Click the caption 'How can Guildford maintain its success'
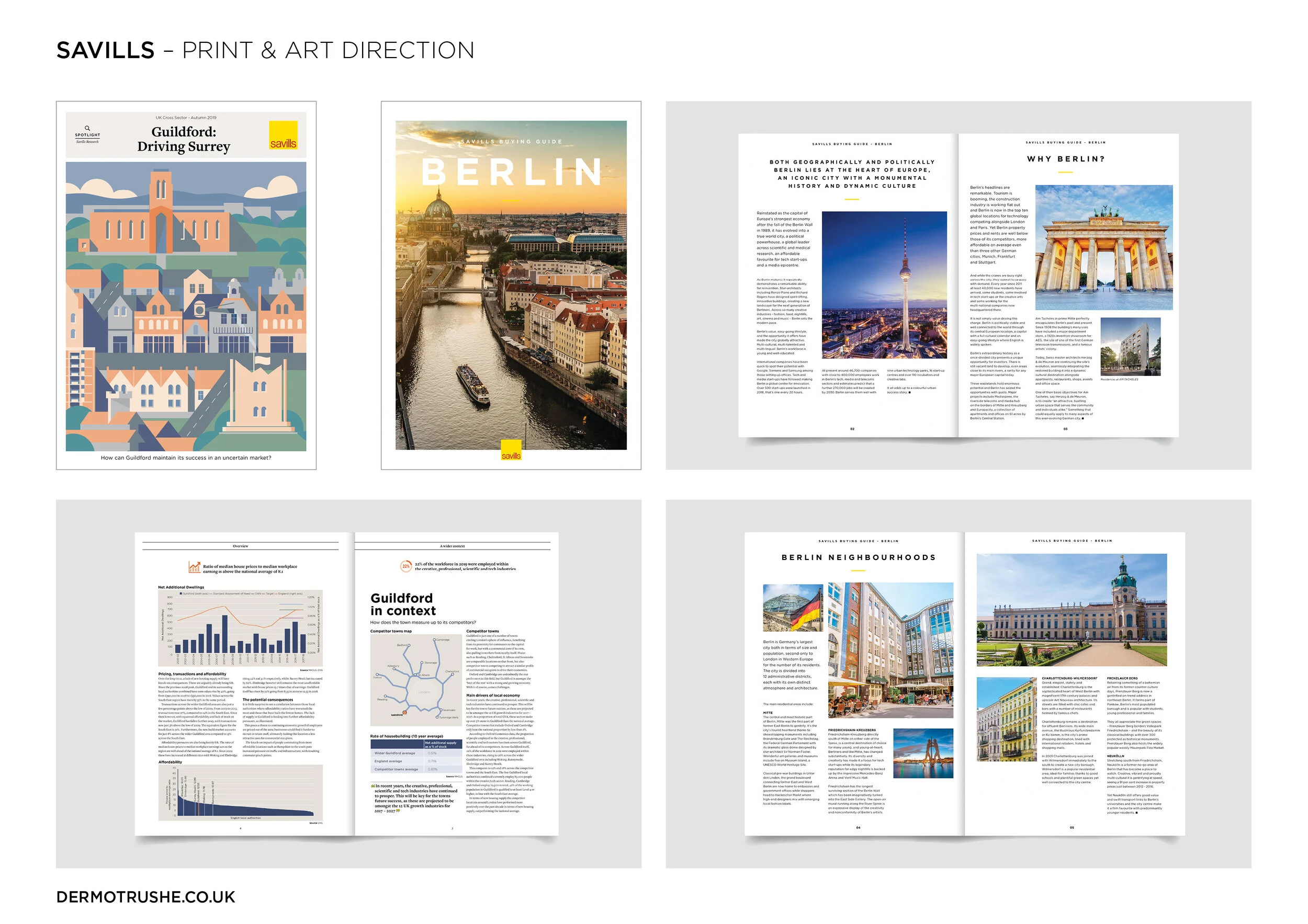1308x924 pixels. [x=186, y=458]
